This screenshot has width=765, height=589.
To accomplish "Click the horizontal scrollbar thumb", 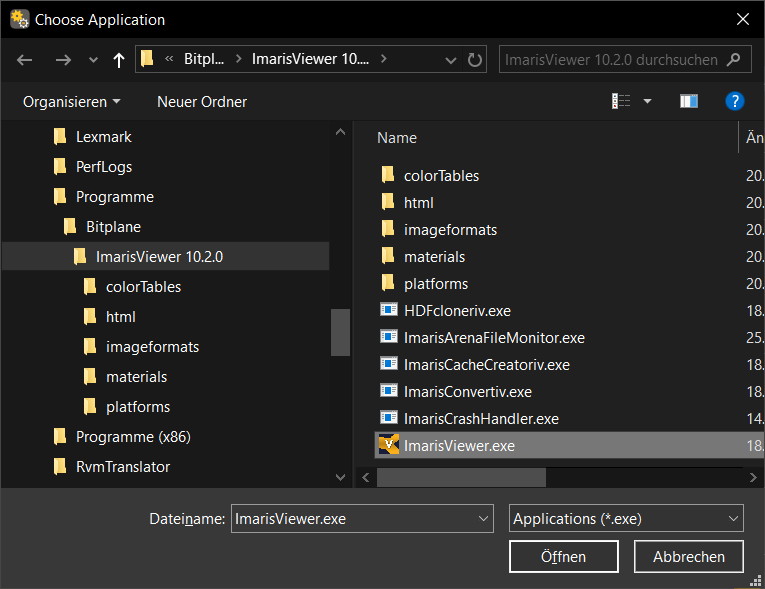I will [x=462, y=477].
